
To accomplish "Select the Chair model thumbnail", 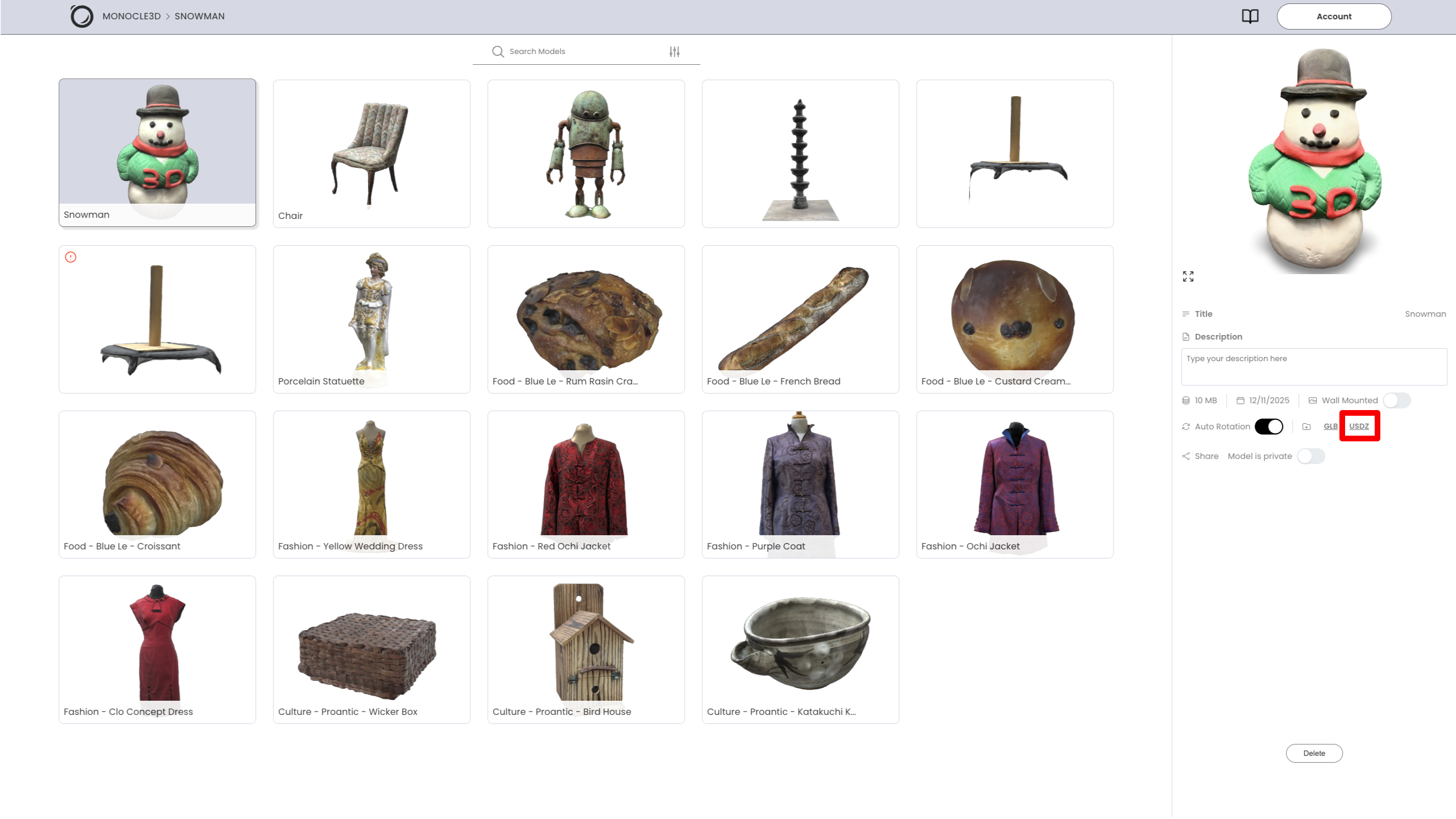I will point(371,154).
